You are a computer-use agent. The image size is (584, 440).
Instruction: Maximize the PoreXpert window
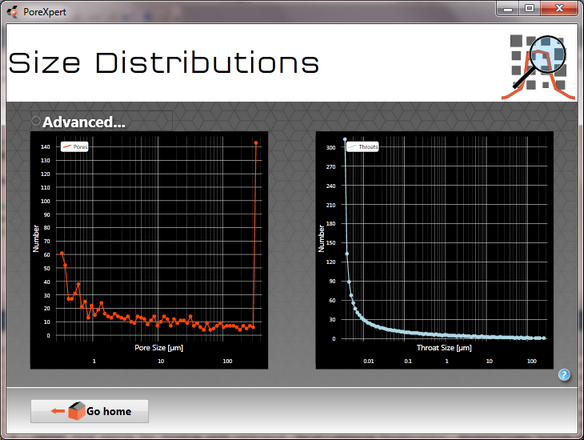click(x=529, y=9)
